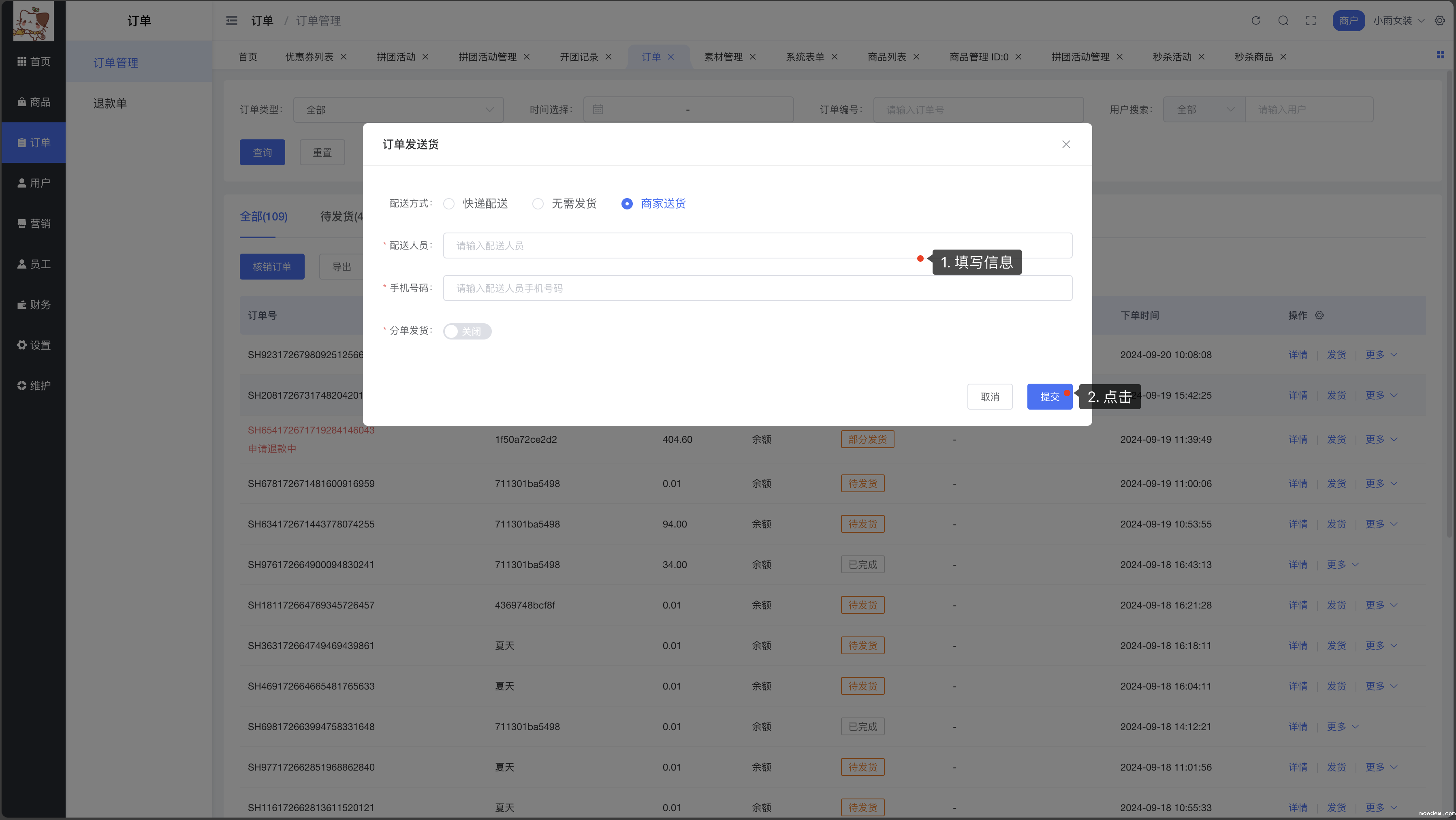Switch to the 商品列表 tab
1456x820 pixels.
coord(886,56)
